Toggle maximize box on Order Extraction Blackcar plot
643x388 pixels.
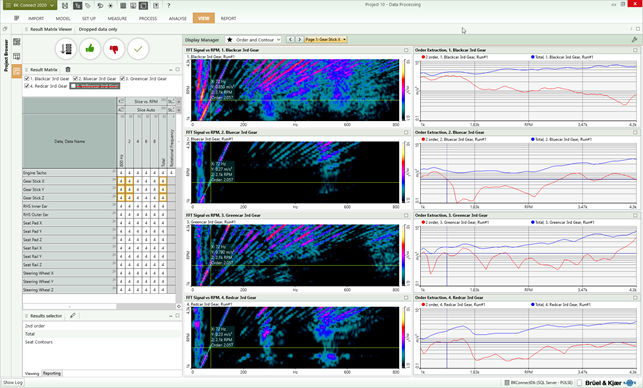[x=635, y=50]
